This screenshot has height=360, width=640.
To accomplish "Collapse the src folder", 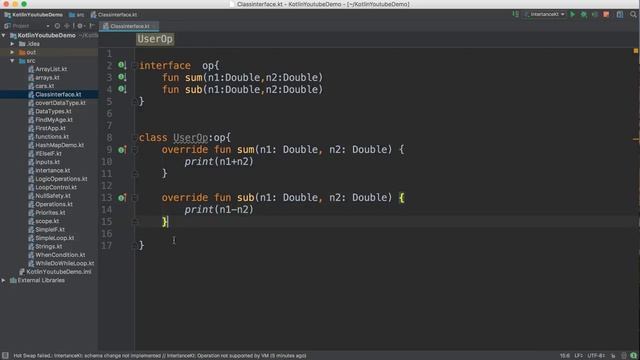I will tap(12, 61).
